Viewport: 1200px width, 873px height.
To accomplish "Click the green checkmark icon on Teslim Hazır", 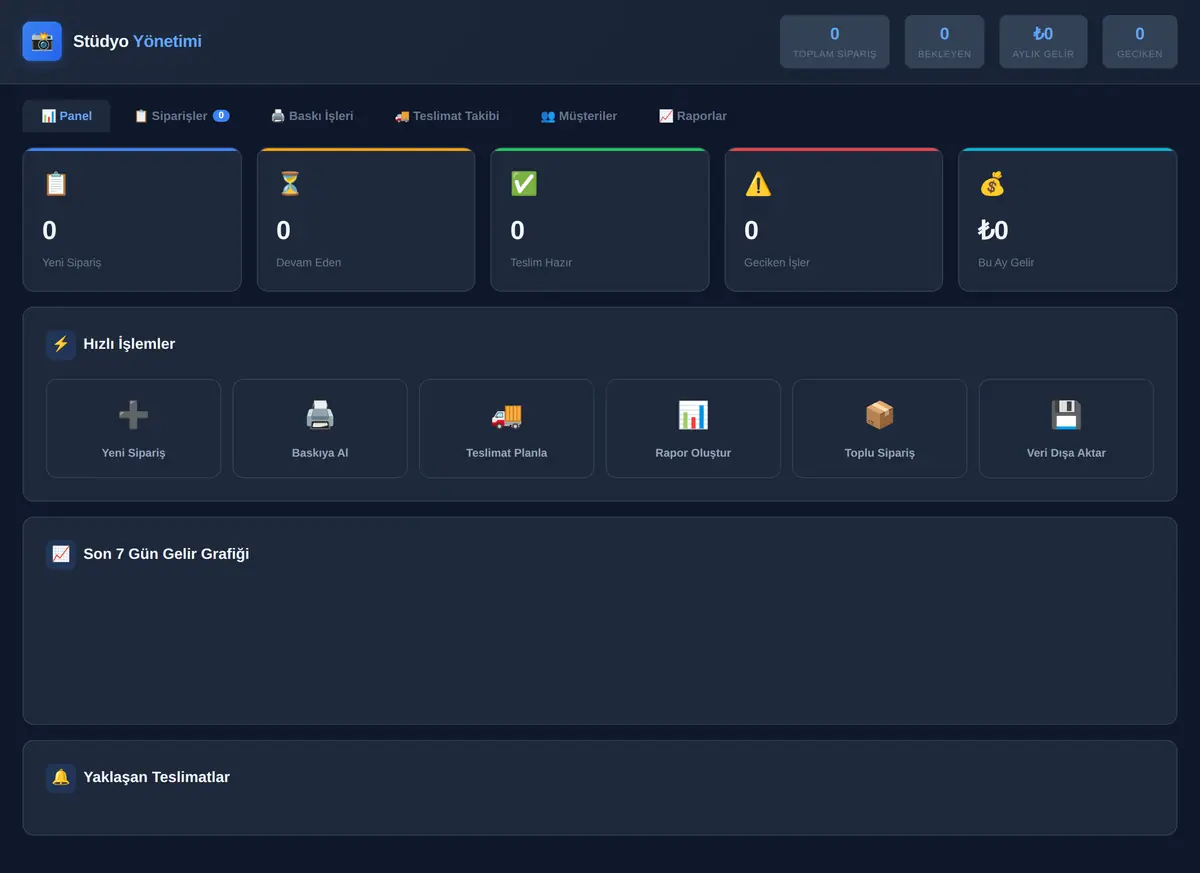I will (524, 184).
